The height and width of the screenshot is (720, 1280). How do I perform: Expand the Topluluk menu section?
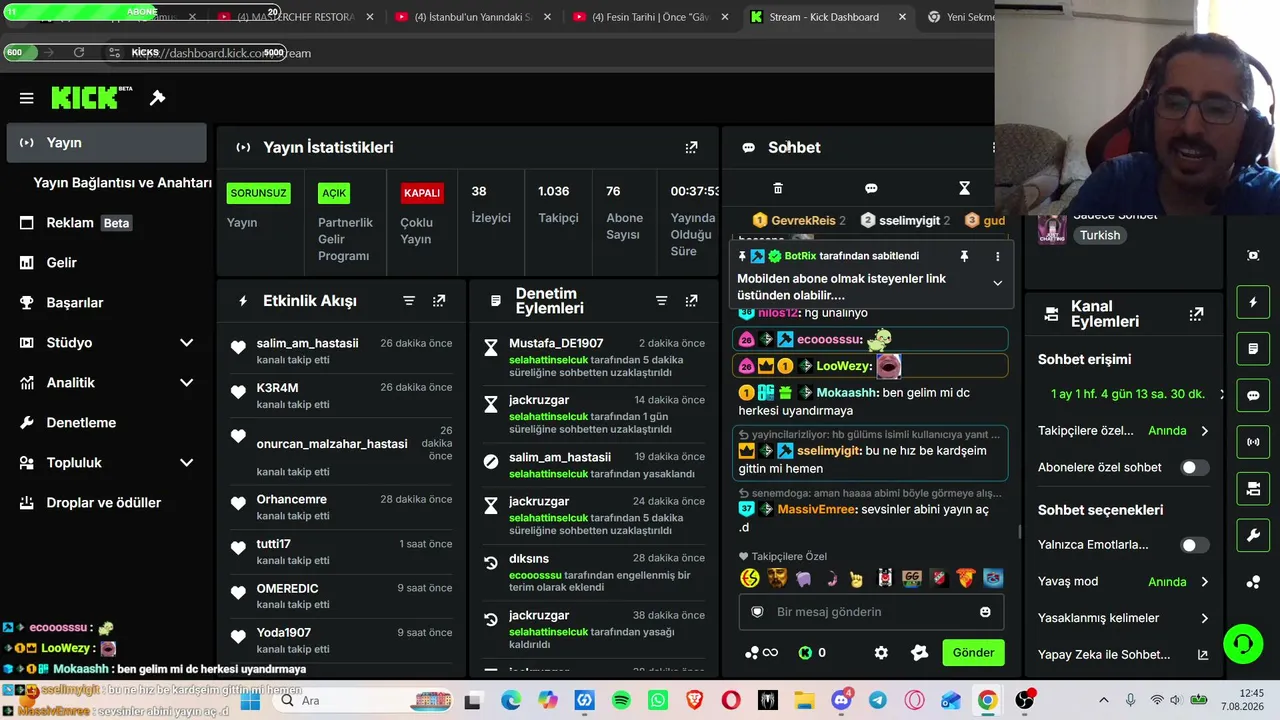(x=186, y=463)
